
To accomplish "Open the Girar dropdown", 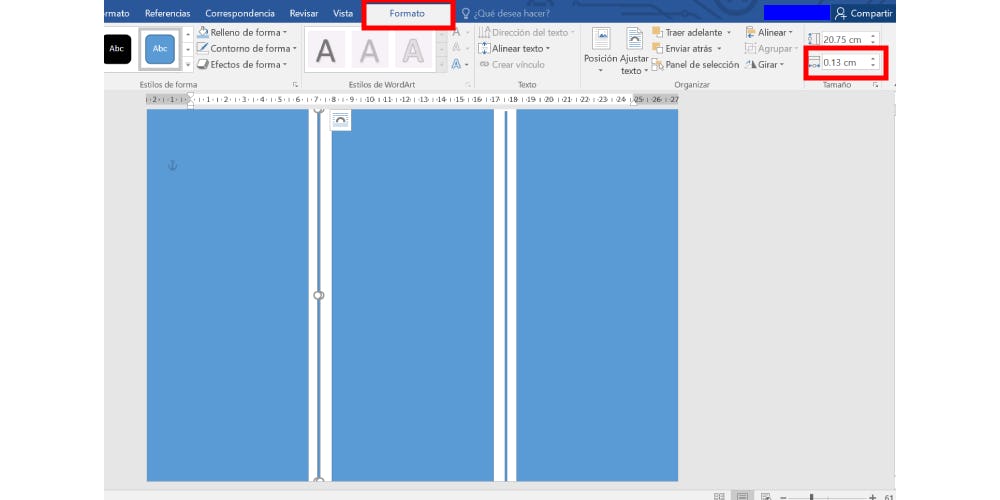I will pyautogui.click(x=764, y=64).
